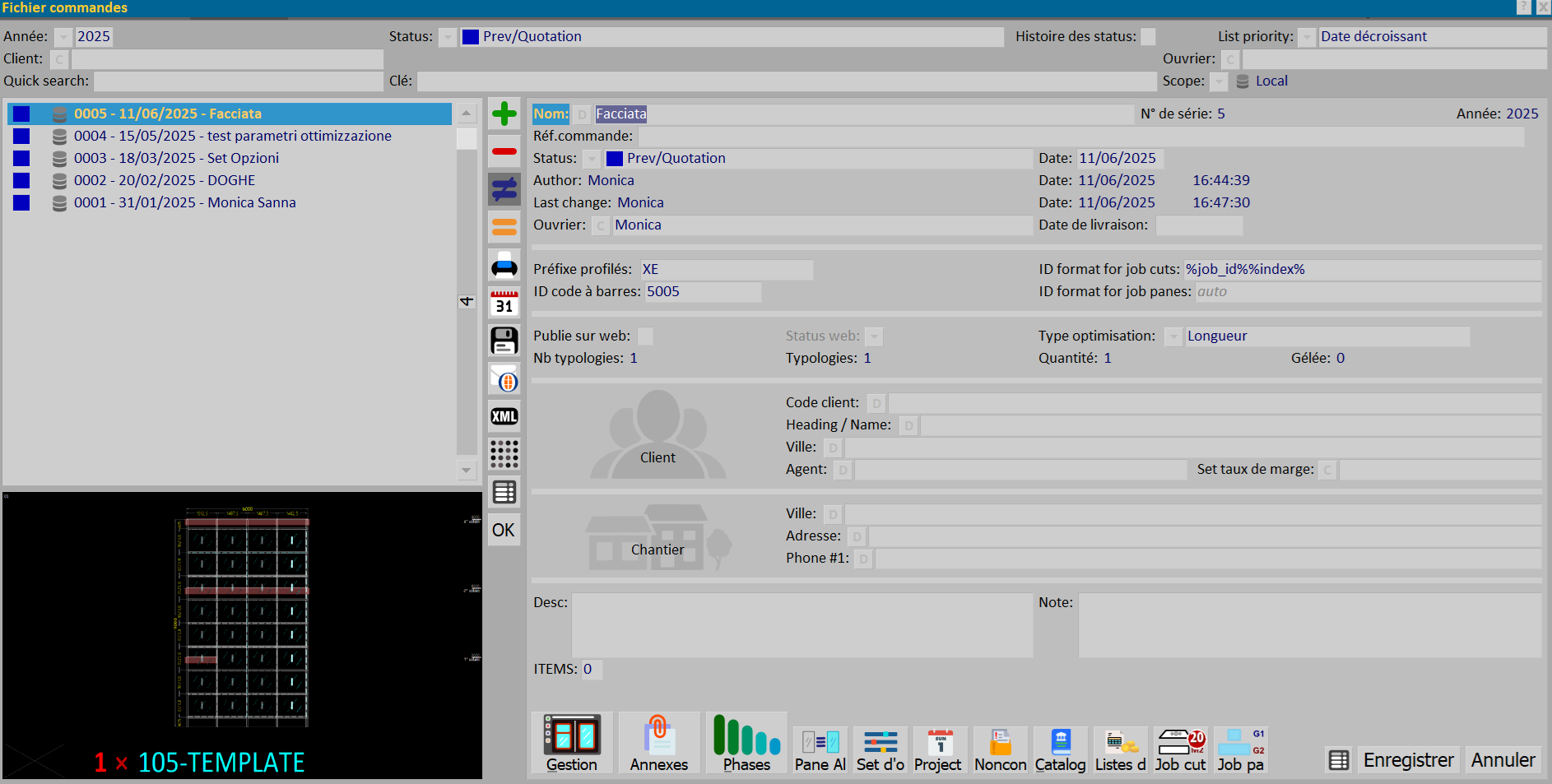
Task: Click the order list scroll down arrow
Action: point(467,471)
